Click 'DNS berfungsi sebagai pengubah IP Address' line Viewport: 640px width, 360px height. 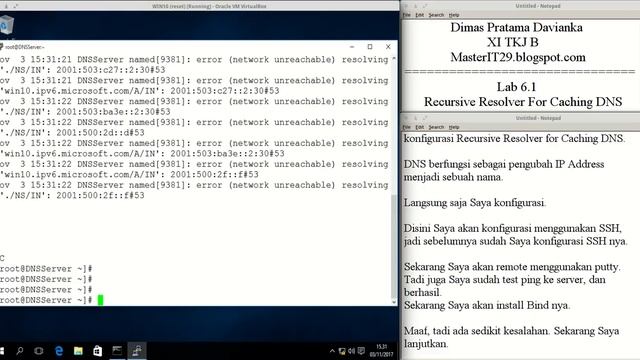coord(504,164)
